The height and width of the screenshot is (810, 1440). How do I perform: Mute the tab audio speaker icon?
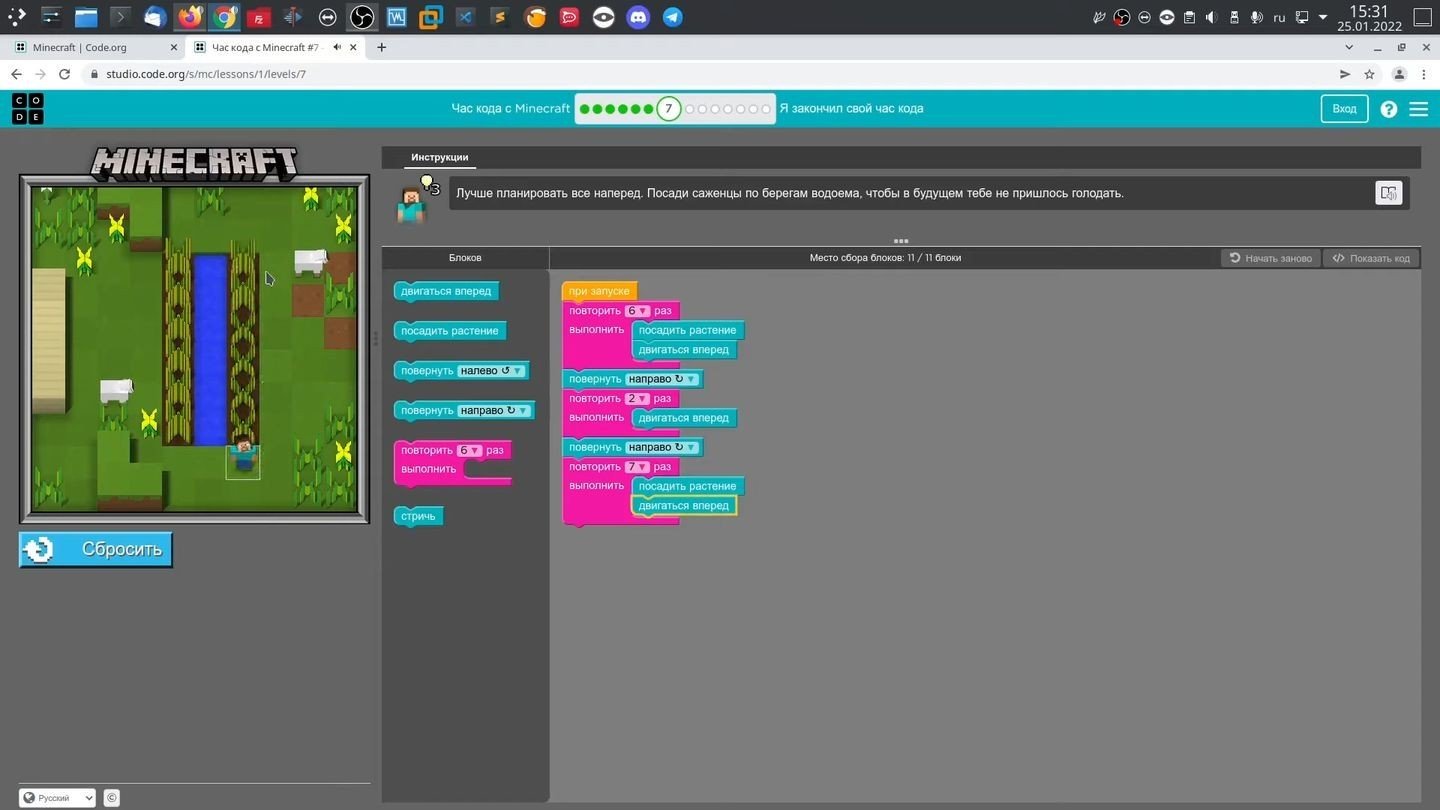coord(337,47)
